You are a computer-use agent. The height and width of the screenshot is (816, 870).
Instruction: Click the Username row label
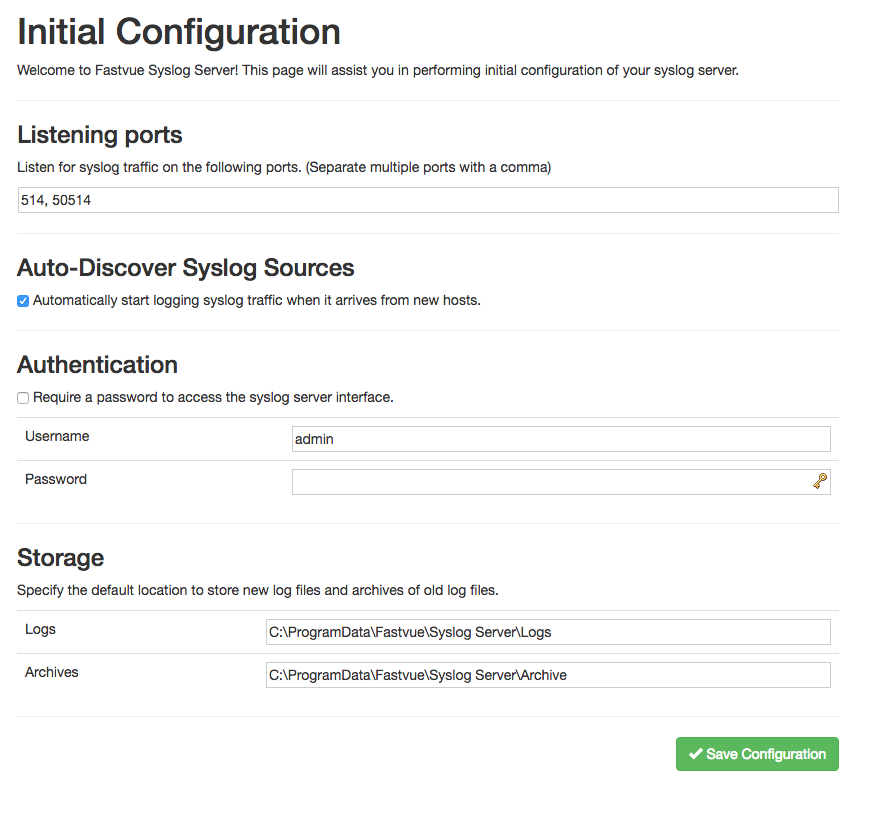[x=57, y=436]
